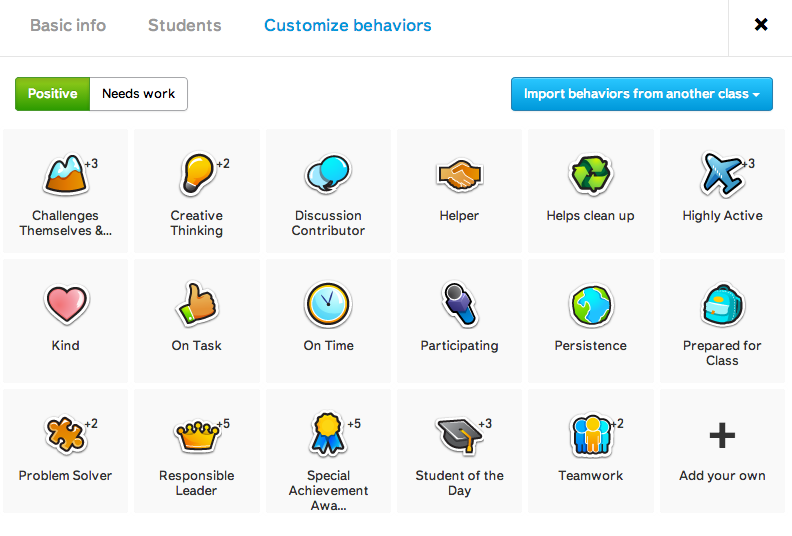Click the On Time clock icon

tap(328, 304)
